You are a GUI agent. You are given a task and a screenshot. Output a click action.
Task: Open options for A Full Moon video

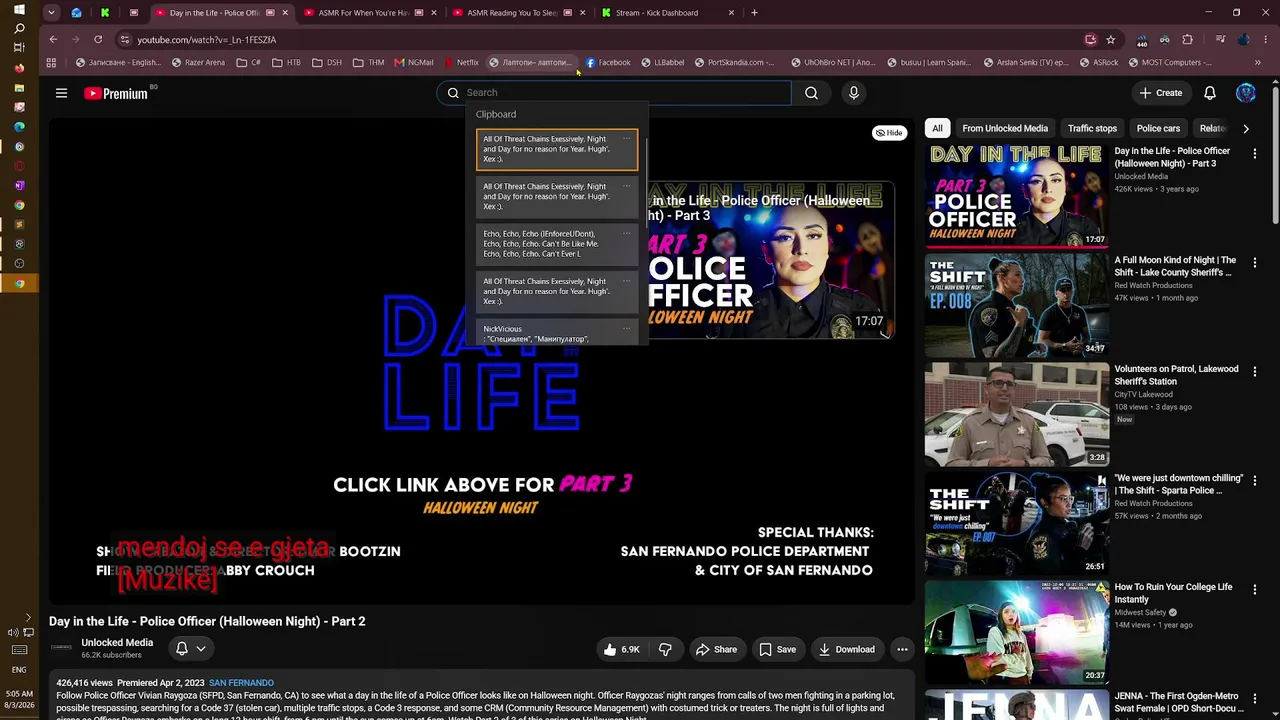tap(1254, 263)
